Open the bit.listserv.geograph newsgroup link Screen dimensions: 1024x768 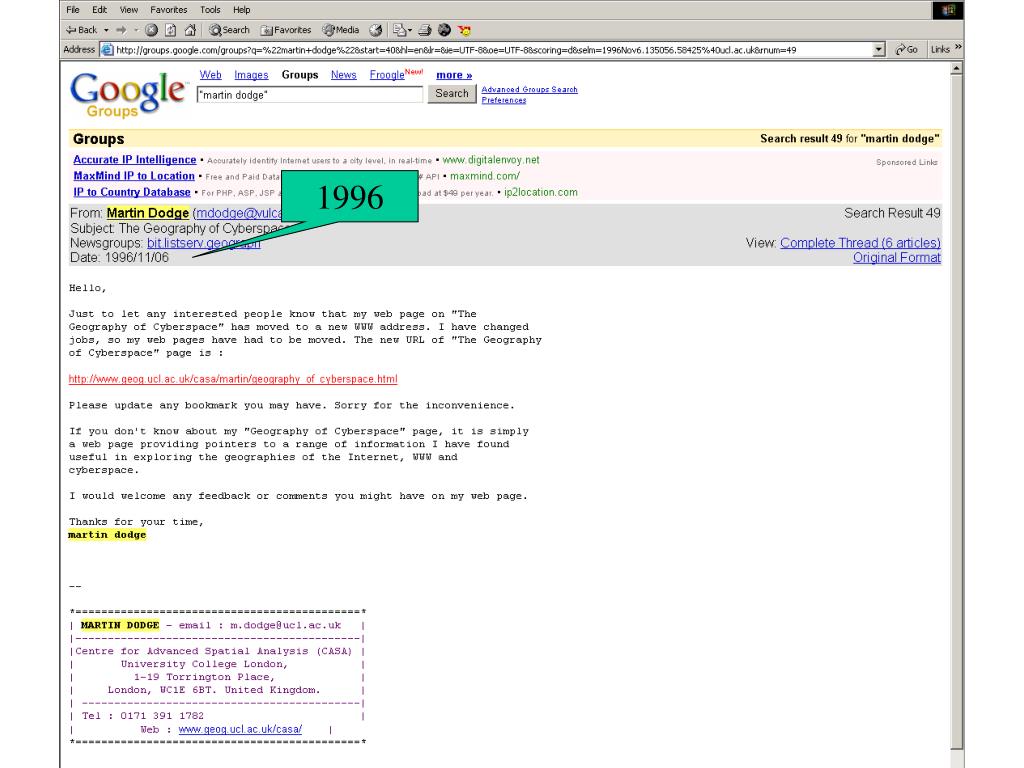[x=204, y=243]
